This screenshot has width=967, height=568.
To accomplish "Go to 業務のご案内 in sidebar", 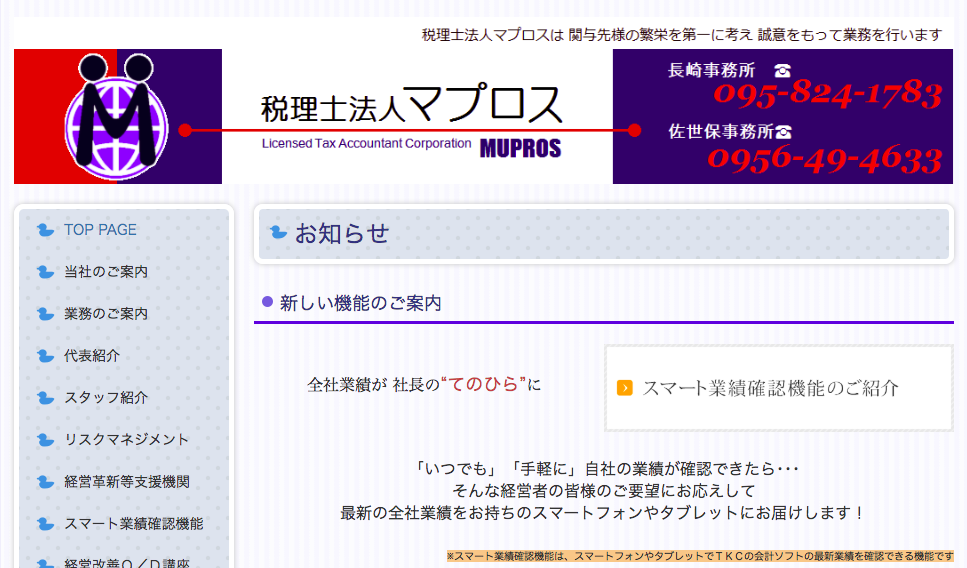I will (106, 314).
